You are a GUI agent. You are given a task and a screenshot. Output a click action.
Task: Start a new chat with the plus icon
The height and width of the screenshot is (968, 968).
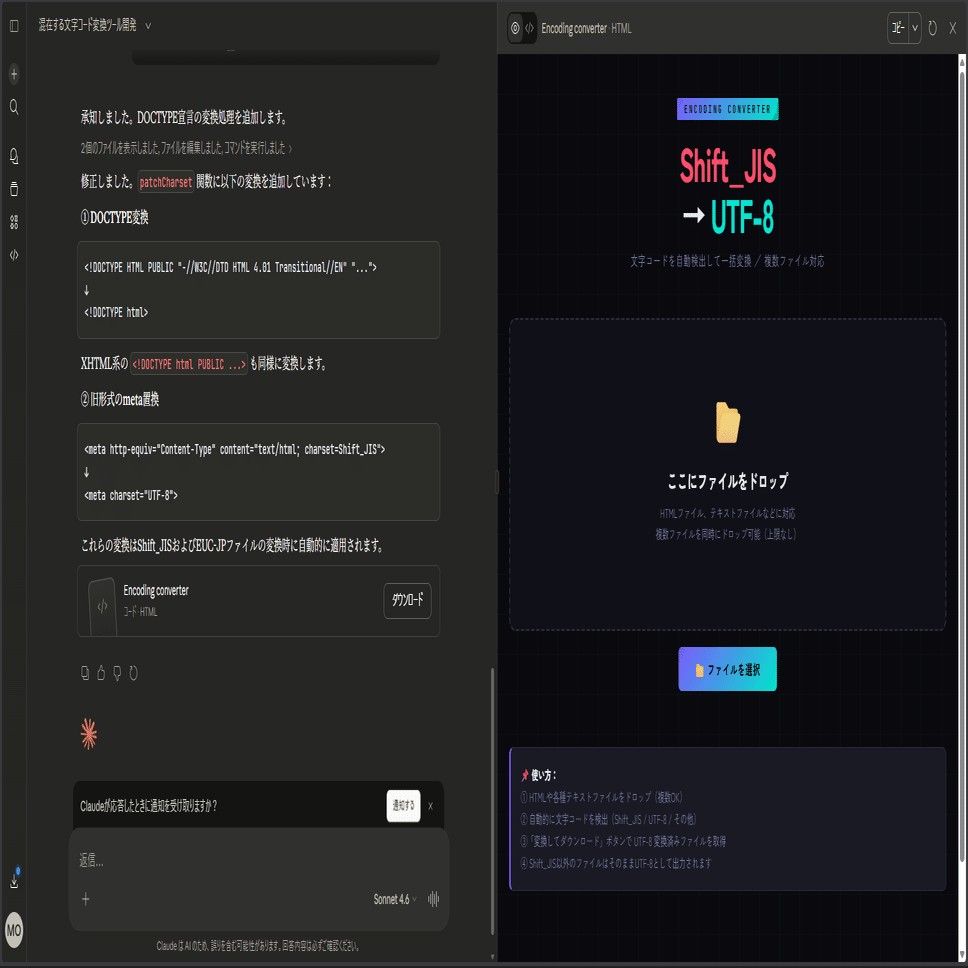click(13, 73)
